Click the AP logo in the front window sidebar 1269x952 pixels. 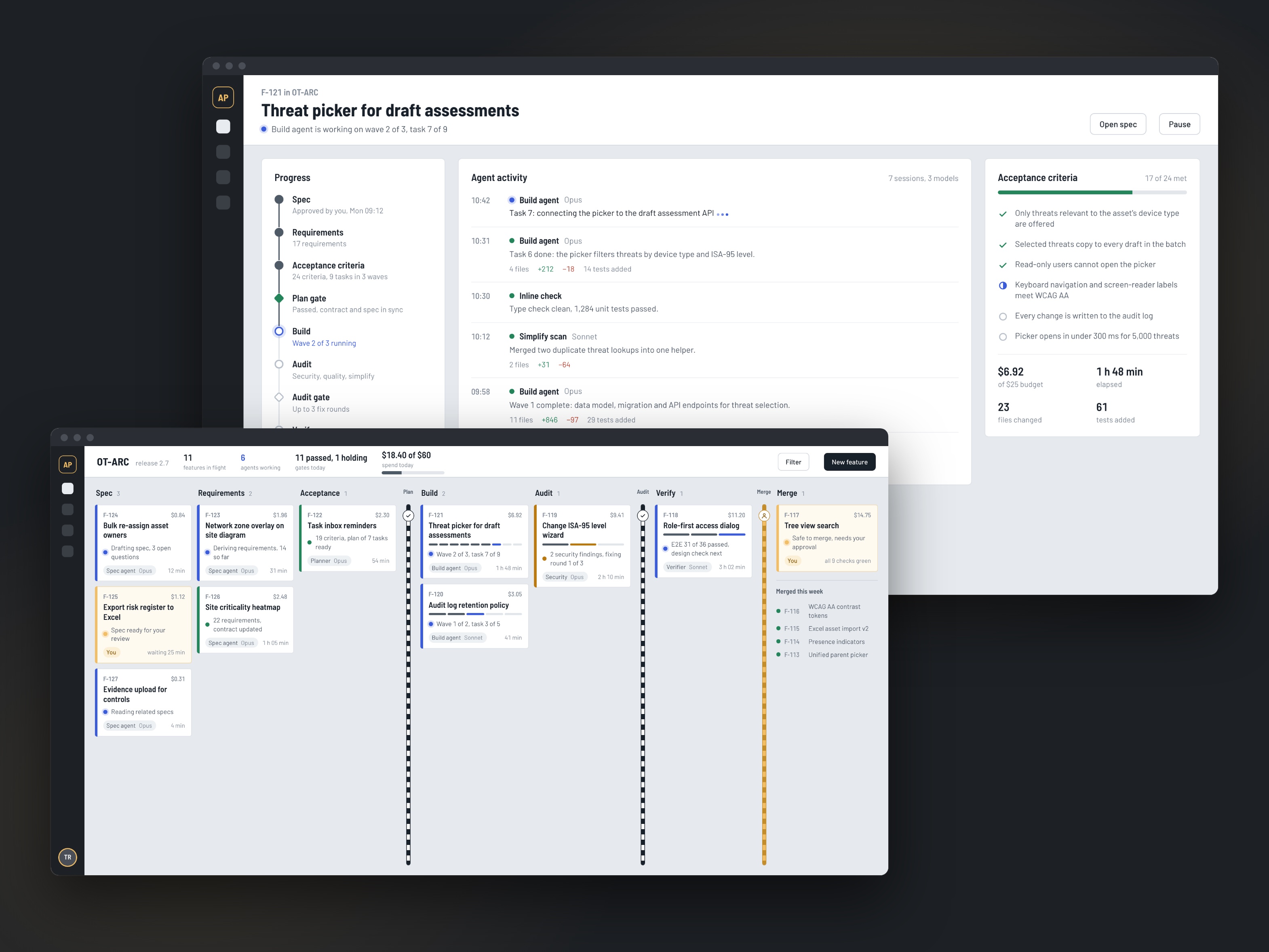(x=68, y=465)
